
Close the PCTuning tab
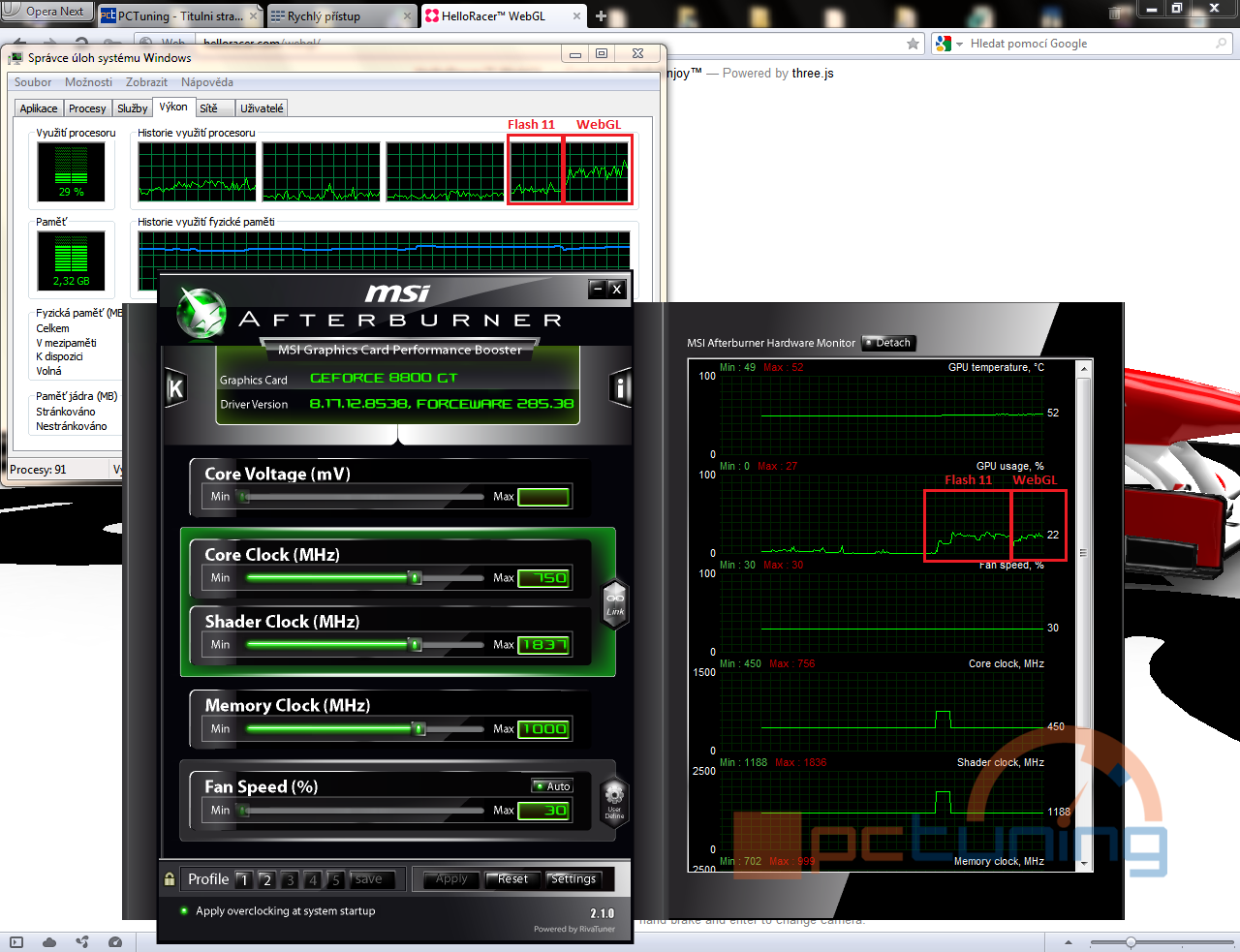tap(254, 16)
